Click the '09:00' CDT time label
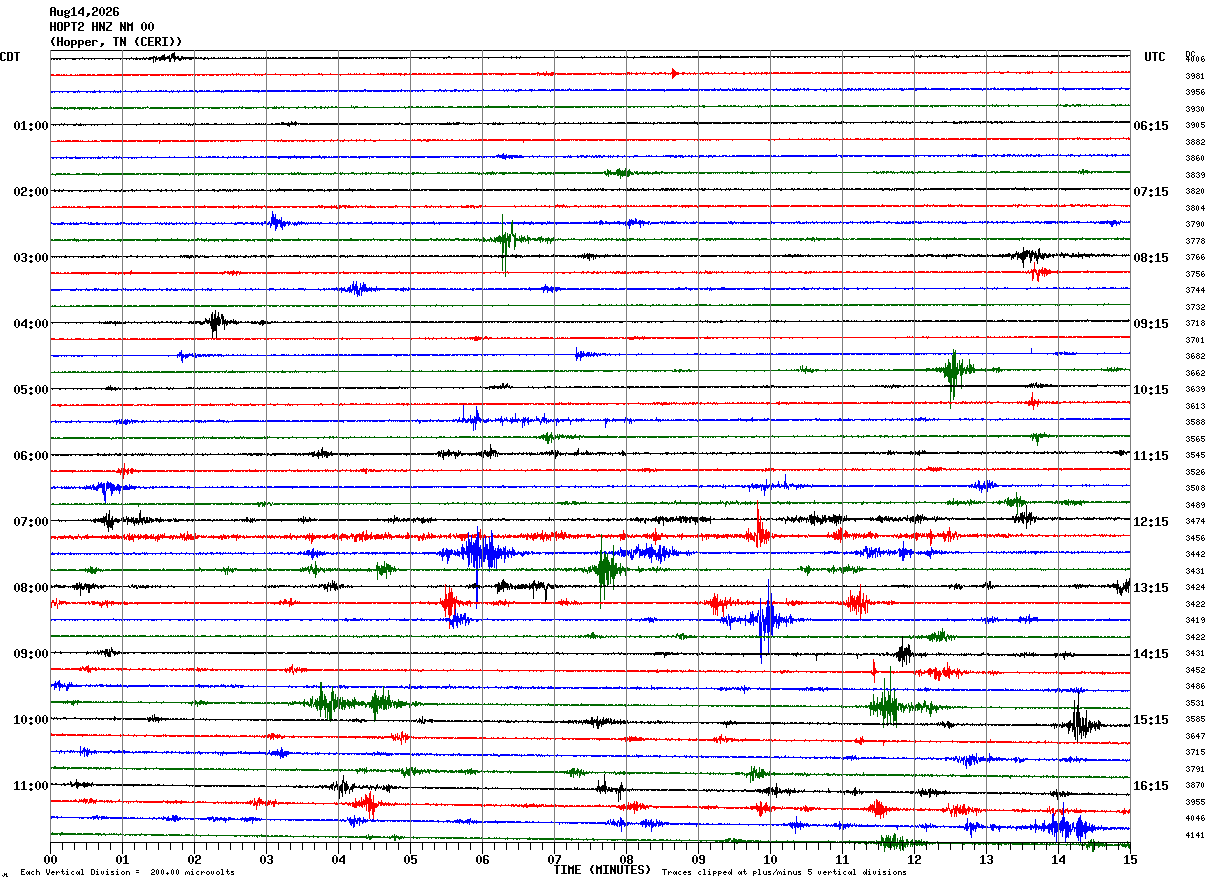The height and width of the screenshot is (886, 1210). pyautogui.click(x=31, y=654)
